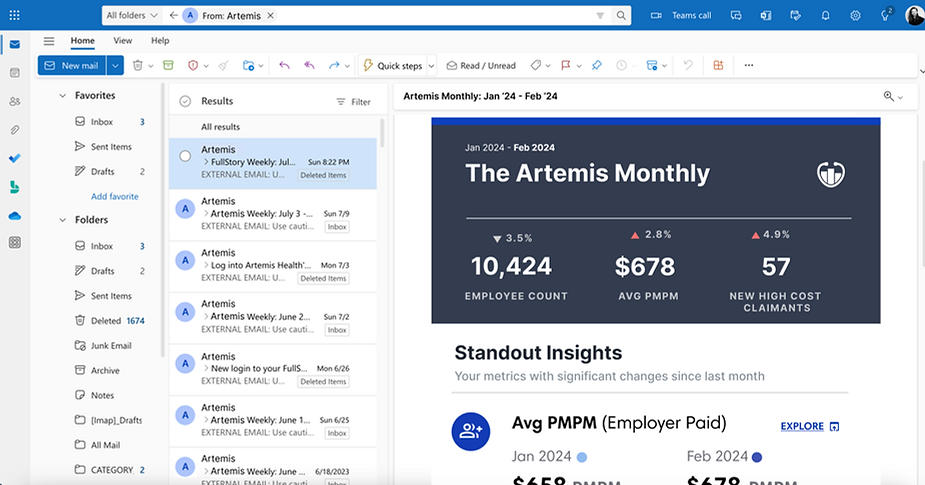Switch to the Home tab
925x485 pixels.
pyautogui.click(x=83, y=41)
